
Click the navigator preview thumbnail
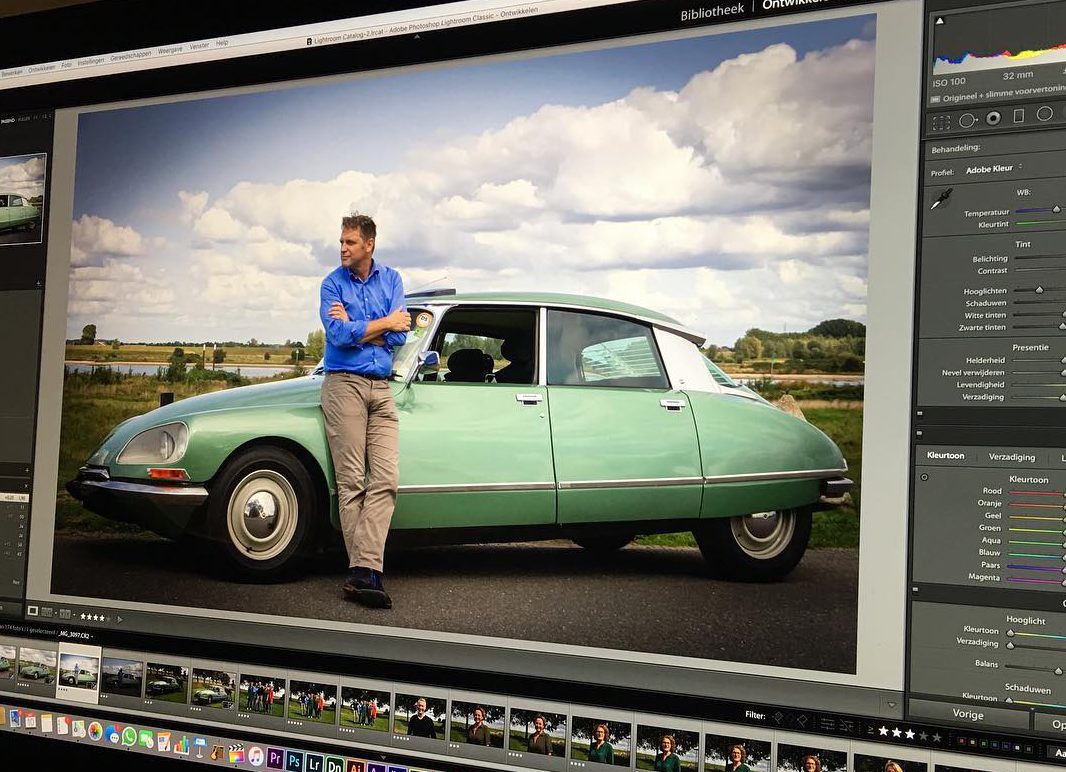click(22, 199)
